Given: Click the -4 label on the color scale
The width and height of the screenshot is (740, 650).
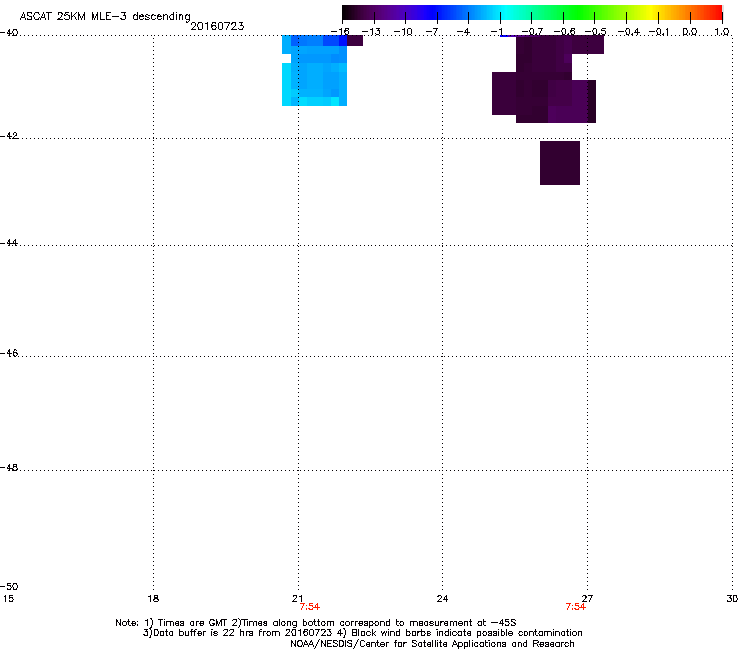Looking at the screenshot, I should (465, 32).
